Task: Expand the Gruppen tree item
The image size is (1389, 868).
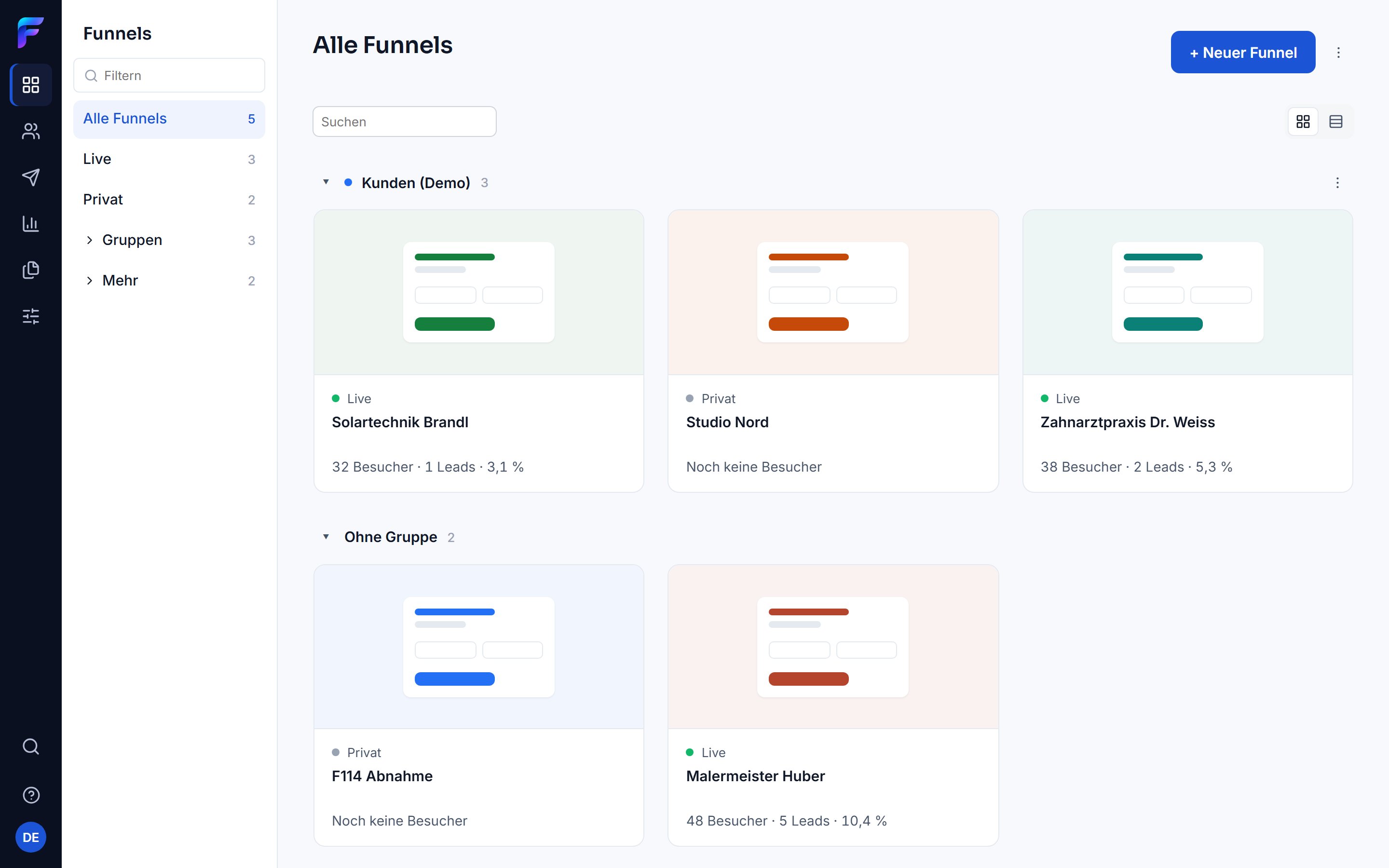Action: (x=90, y=240)
